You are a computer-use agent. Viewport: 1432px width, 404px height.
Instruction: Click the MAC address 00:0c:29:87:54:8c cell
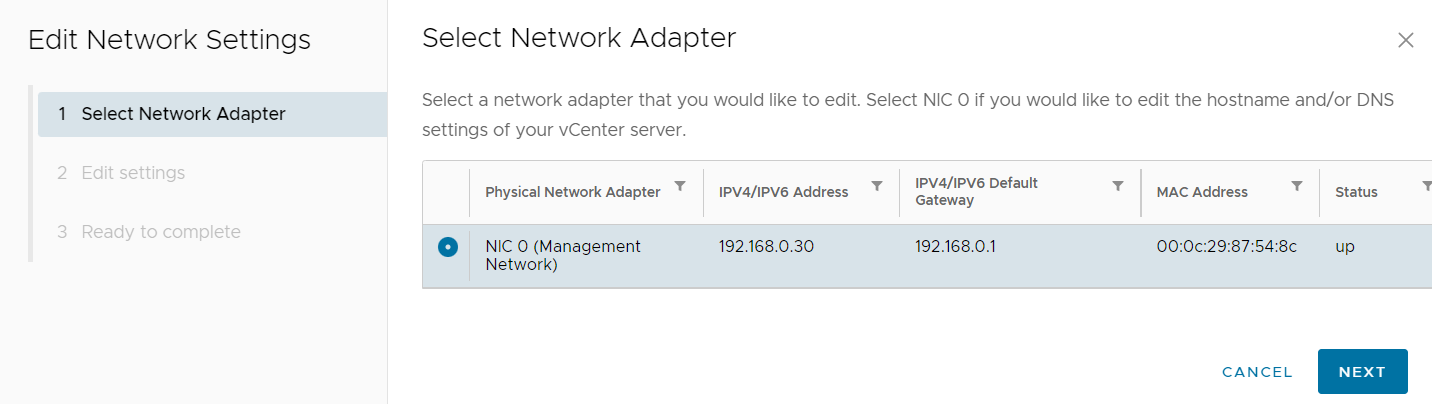[1226, 247]
